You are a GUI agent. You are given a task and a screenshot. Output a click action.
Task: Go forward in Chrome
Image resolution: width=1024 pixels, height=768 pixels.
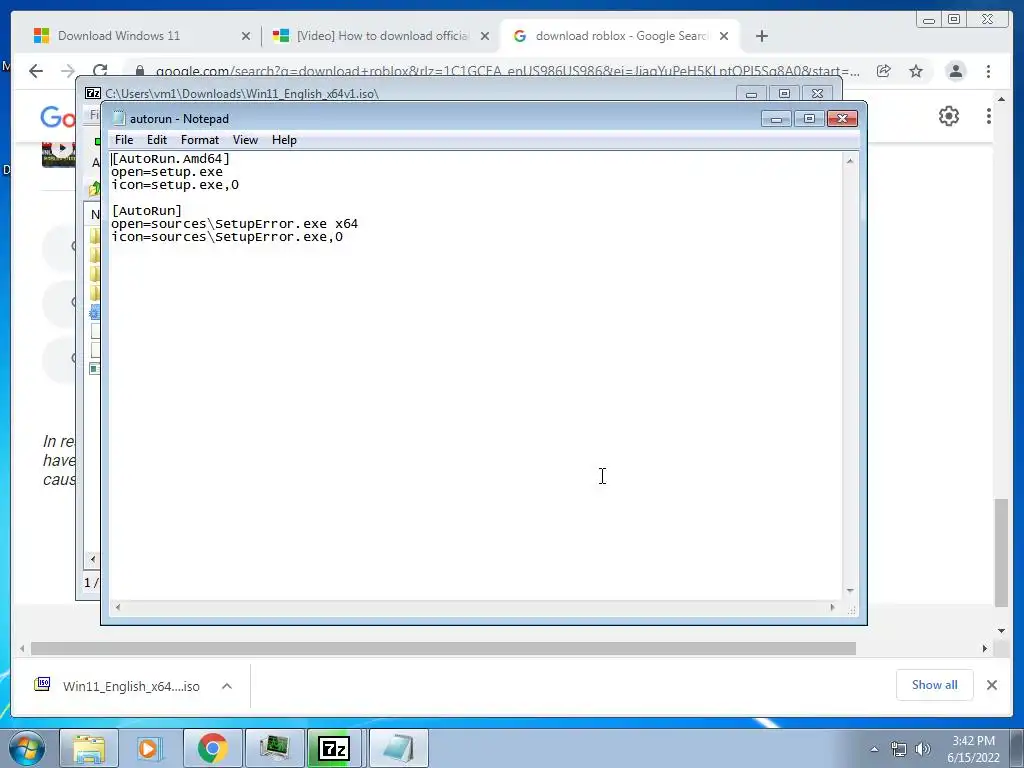[68, 71]
